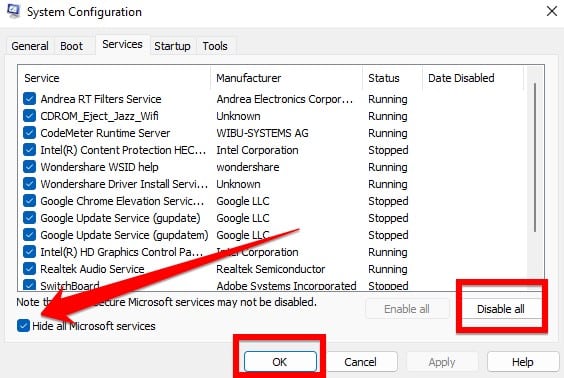Viewport: 564px width, 378px height.
Task: Select the Andrea RT Filters Service row text
Action: pos(101,99)
